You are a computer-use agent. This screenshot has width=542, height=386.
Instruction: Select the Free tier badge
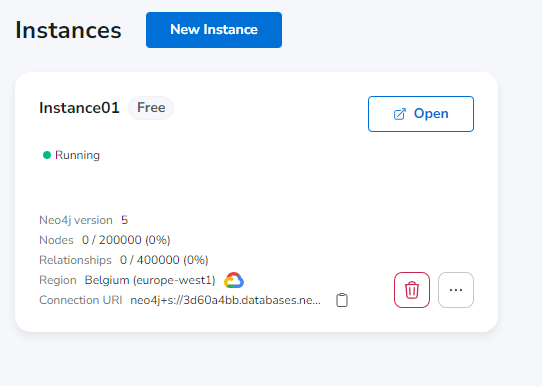(x=151, y=108)
